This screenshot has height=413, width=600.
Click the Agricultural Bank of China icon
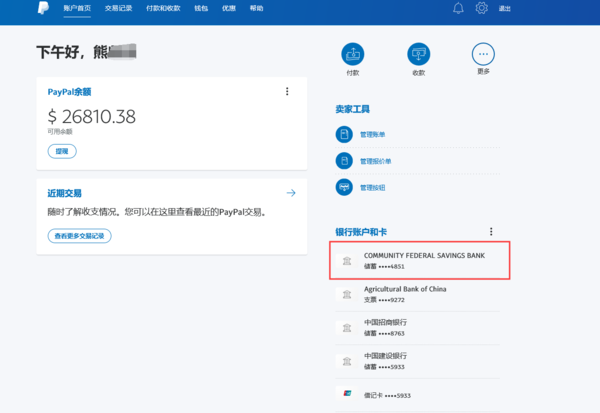pos(347,294)
